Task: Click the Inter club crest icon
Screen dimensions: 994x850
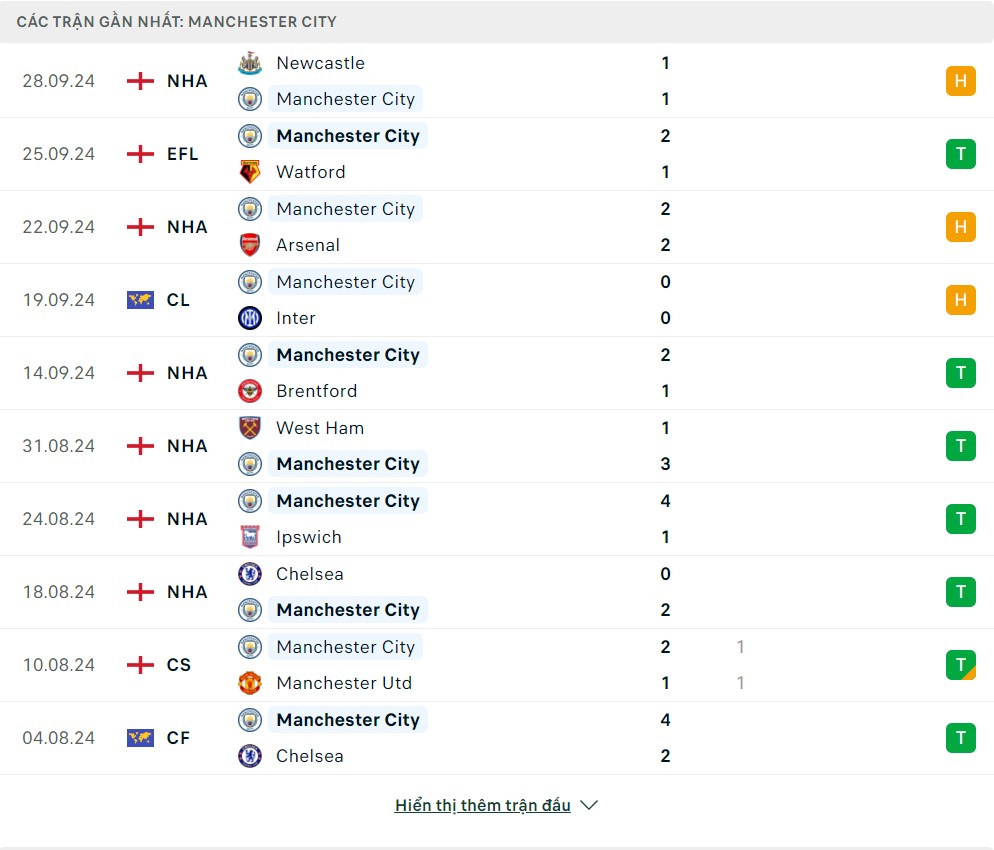Action: pyautogui.click(x=250, y=318)
